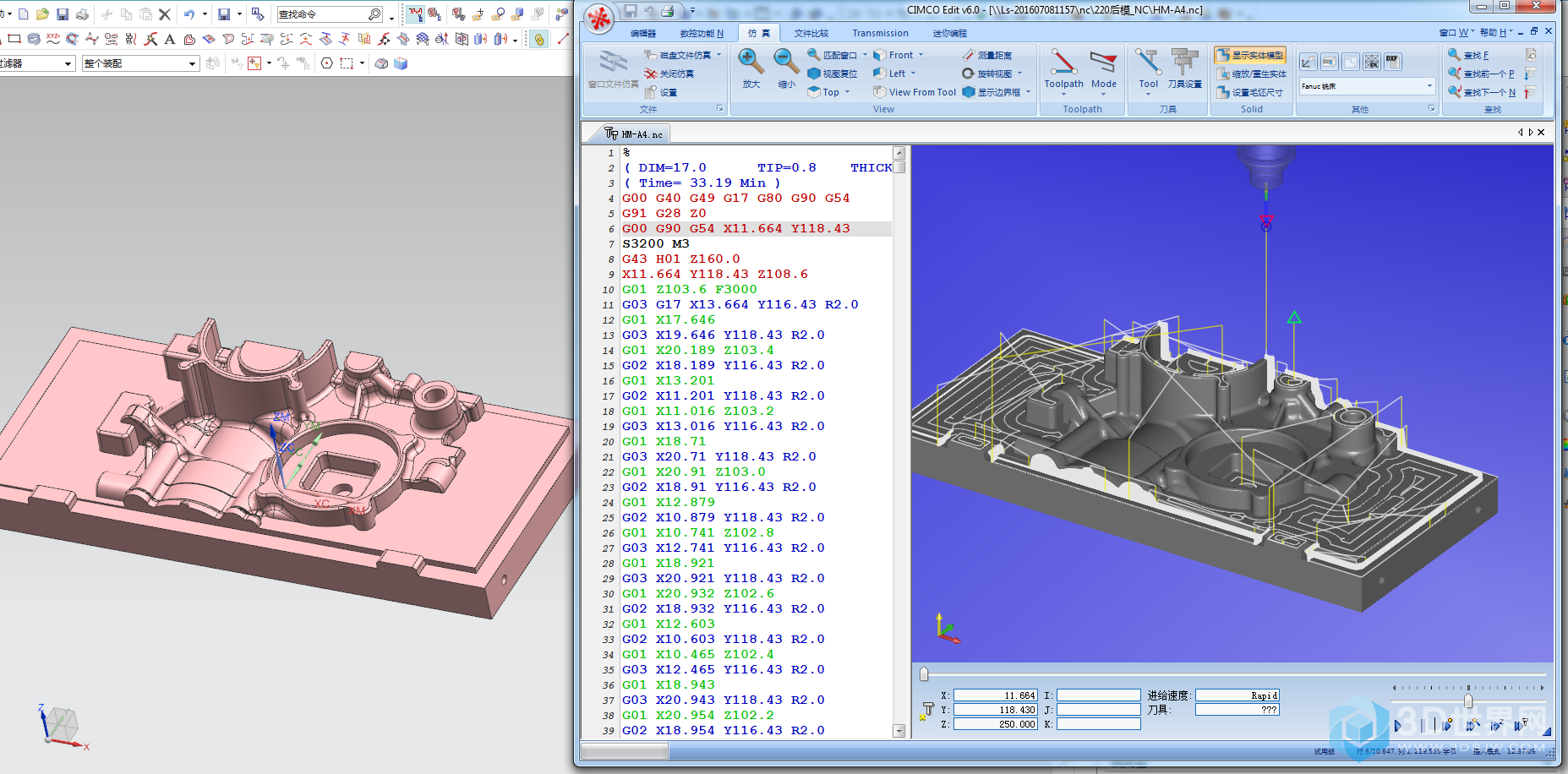
Task: Open the Fanuc 铣床 machine type combo box
Action: 1367,86
